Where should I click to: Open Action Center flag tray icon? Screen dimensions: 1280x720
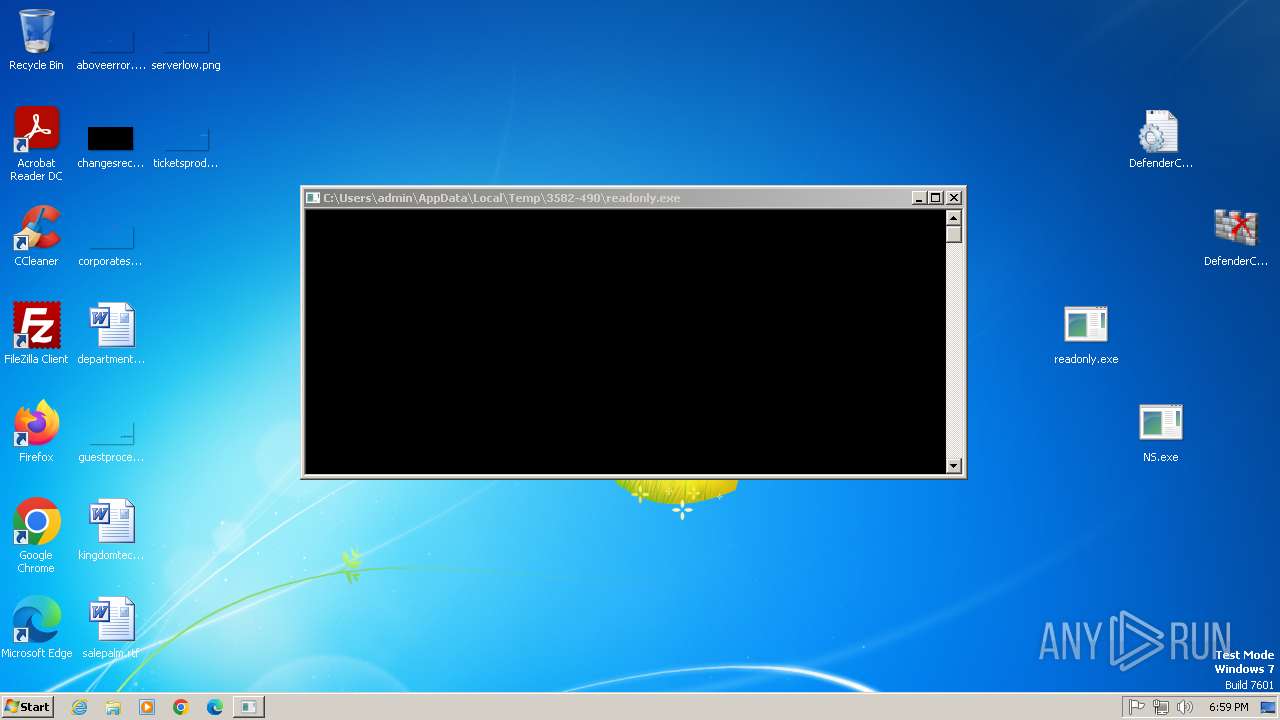click(x=1136, y=707)
